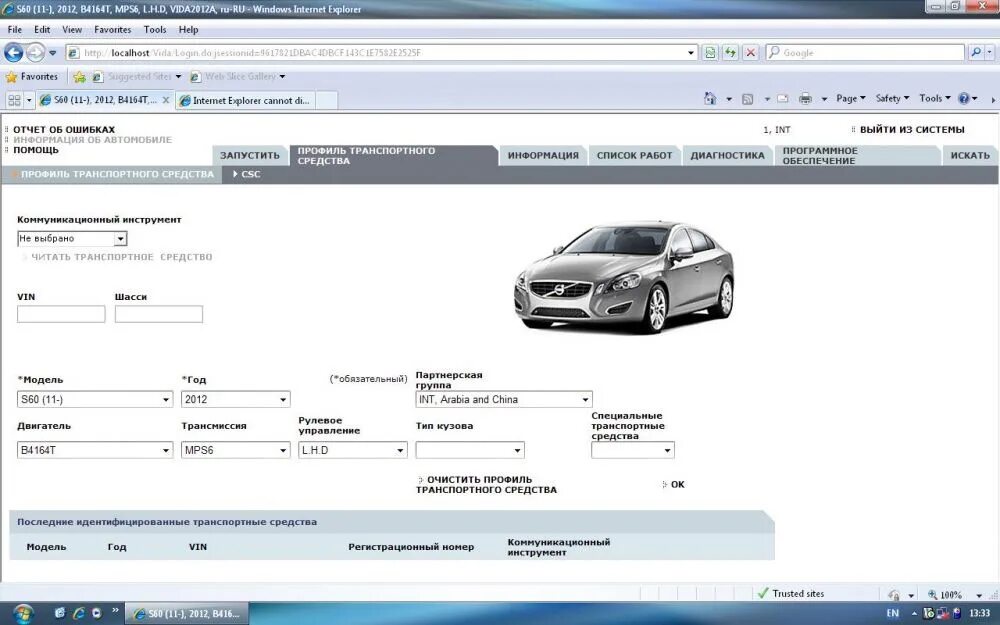This screenshot has height=625, width=1000.
Task: Click the search magnifier button
Action: pos(975,52)
